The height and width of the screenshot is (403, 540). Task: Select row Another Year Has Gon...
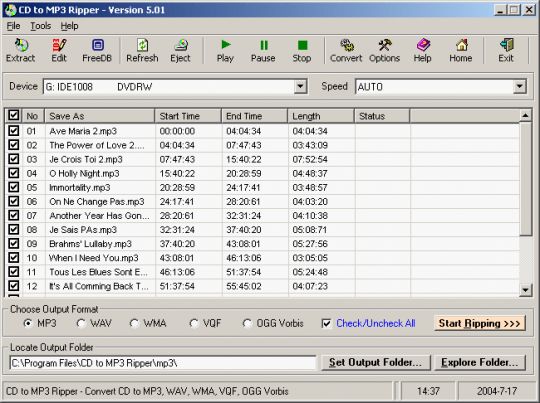click(x=262, y=216)
